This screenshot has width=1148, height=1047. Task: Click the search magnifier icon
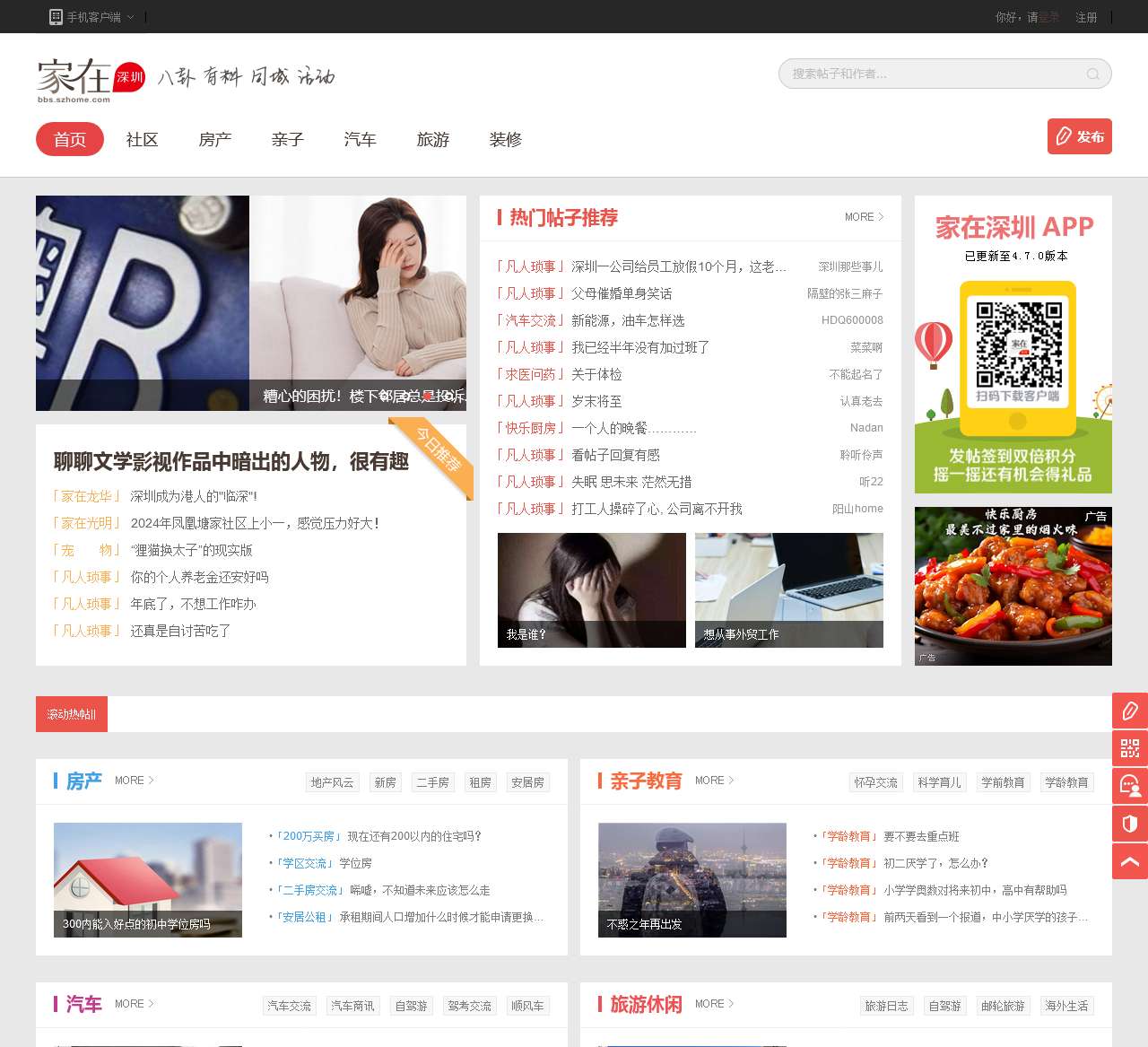[1092, 74]
